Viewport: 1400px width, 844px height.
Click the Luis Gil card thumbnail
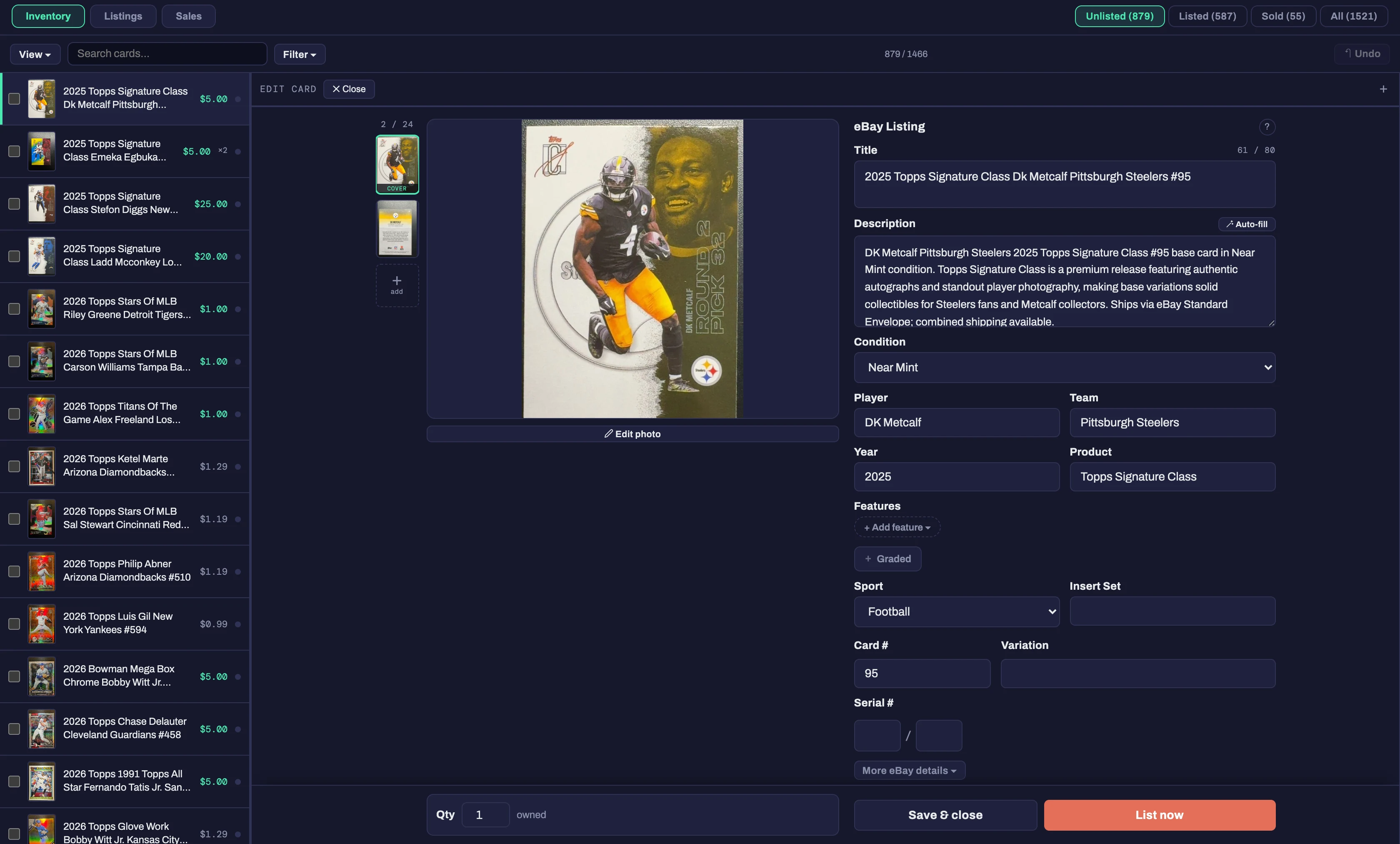tap(42, 624)
